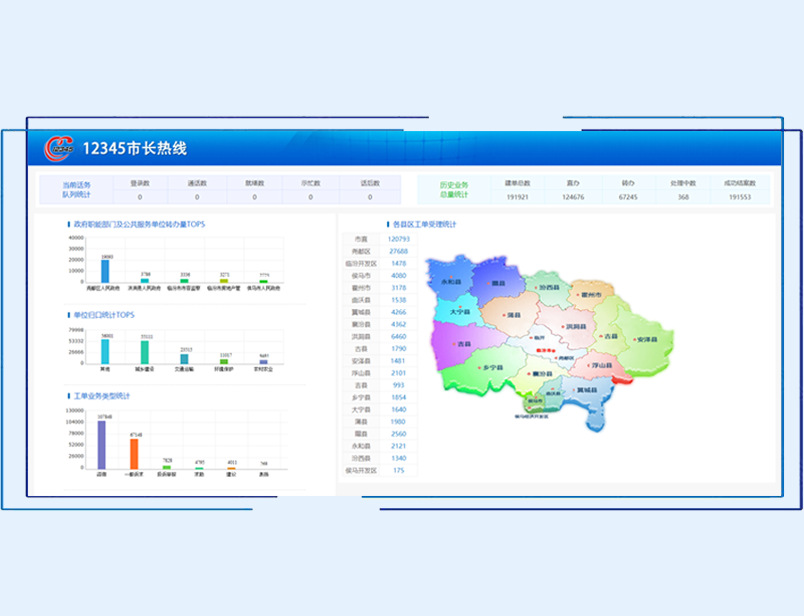Screen dimensions: 804x616
Task: Click the 成功结案数 statistic cell
Action: point(740,190)
